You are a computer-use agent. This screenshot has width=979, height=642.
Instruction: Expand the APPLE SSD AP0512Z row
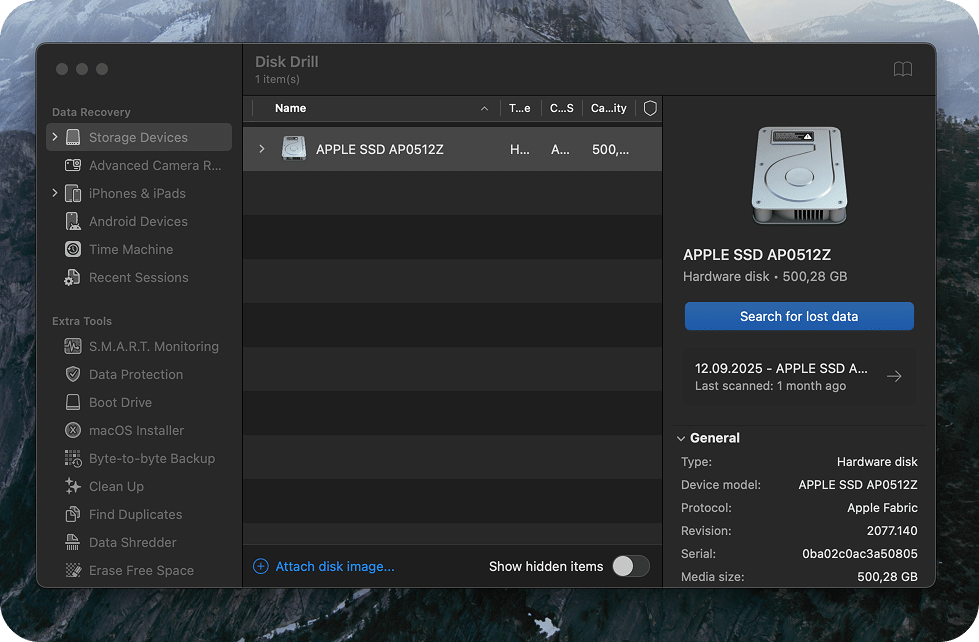click(x=261, y=147)
